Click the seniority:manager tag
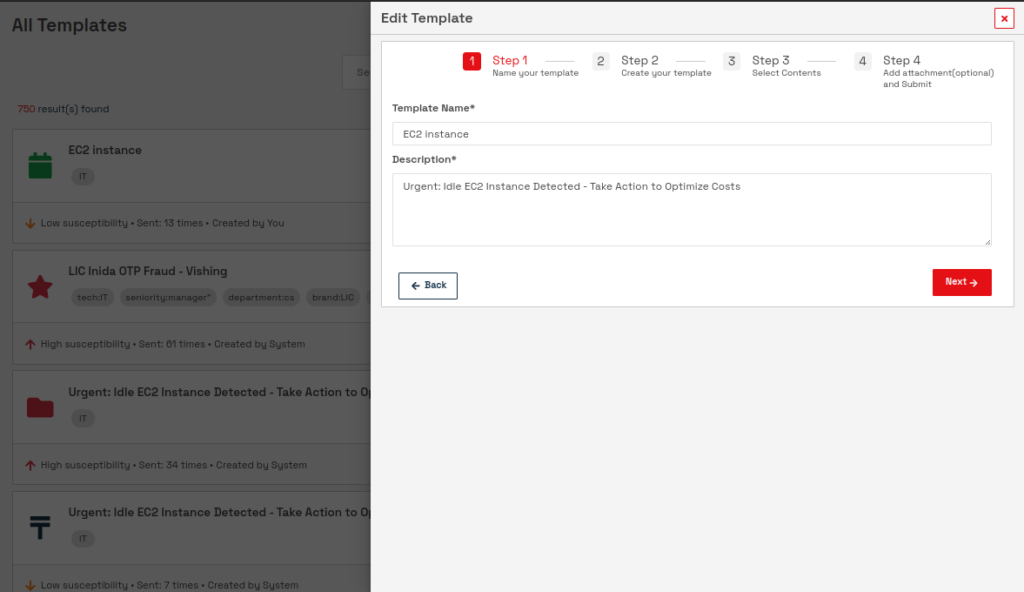The image size is (1024, 592). pyautogui.click(x=168, y=297)
